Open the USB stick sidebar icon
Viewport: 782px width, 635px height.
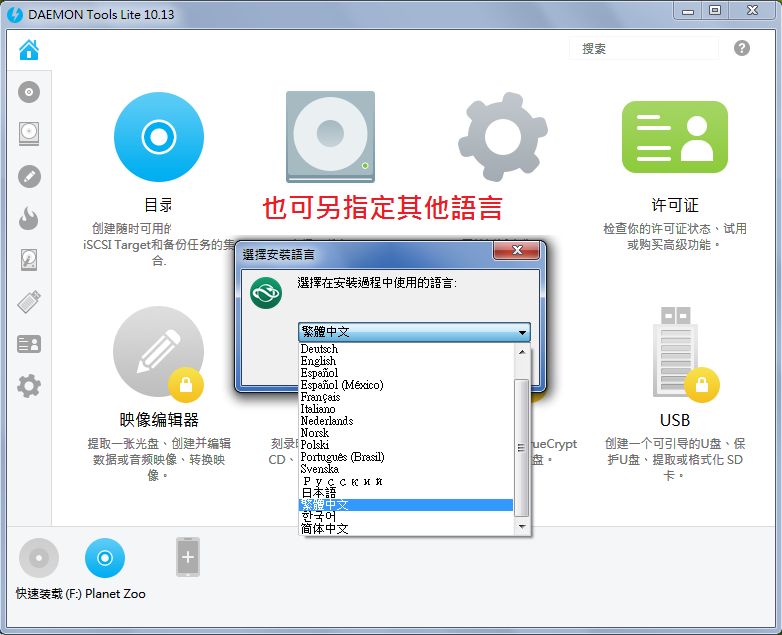(x=29, y=302)
